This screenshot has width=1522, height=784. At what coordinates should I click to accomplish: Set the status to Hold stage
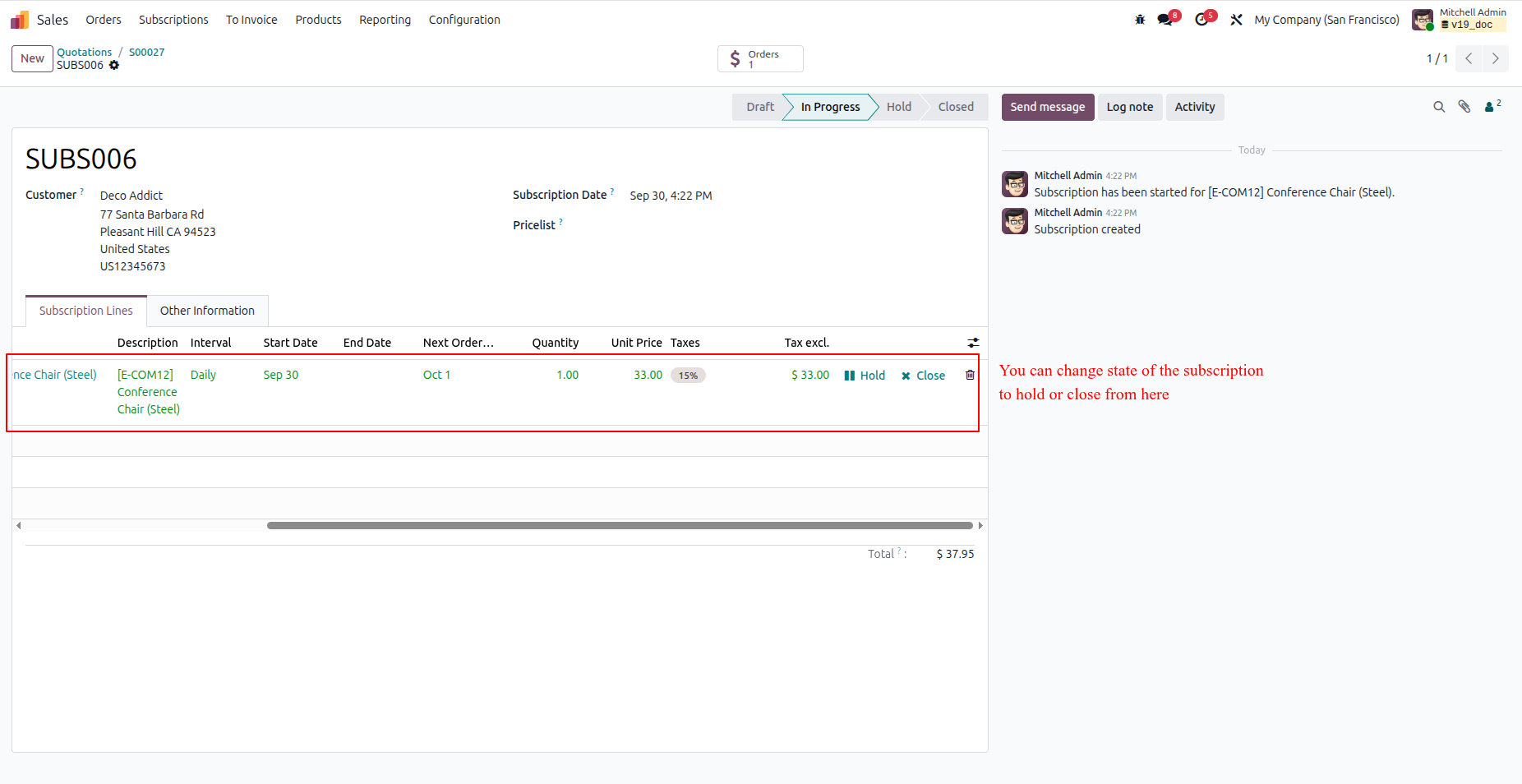pos(898,107)
